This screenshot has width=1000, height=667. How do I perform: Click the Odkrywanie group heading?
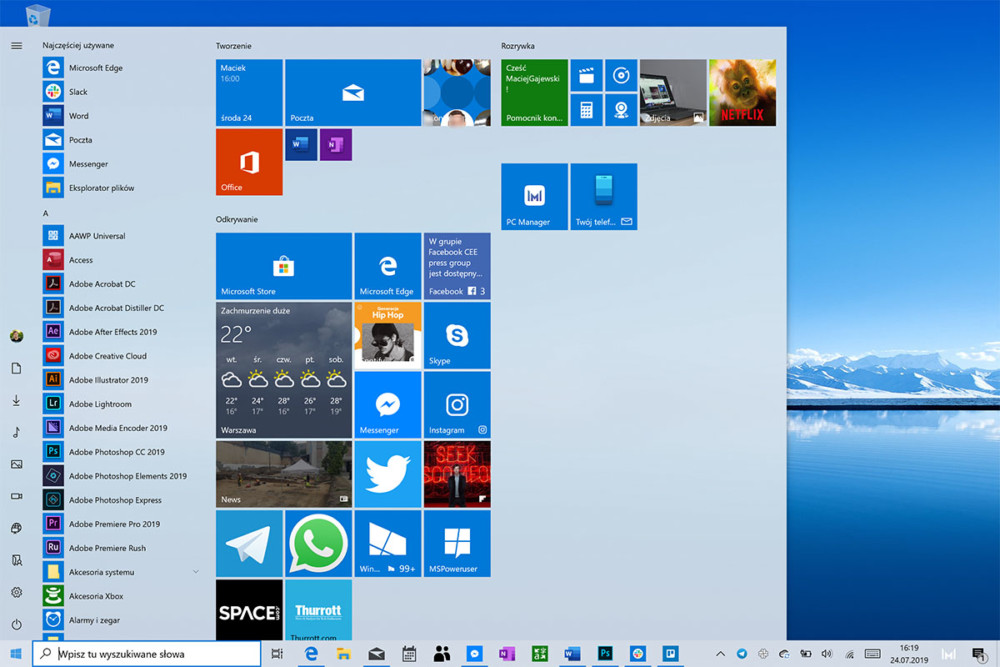(237, 219)
